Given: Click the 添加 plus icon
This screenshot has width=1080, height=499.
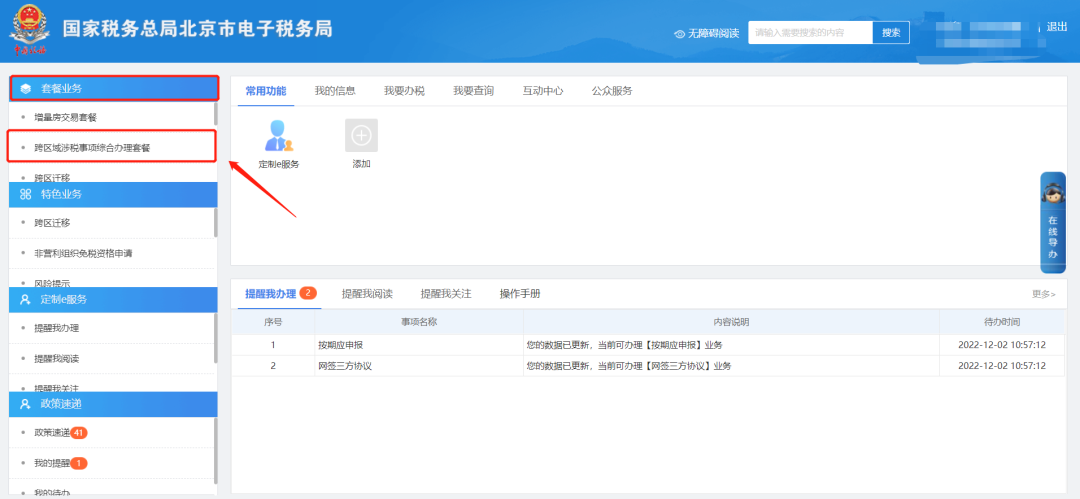Looking at the screenshot, I should [361, 135].
